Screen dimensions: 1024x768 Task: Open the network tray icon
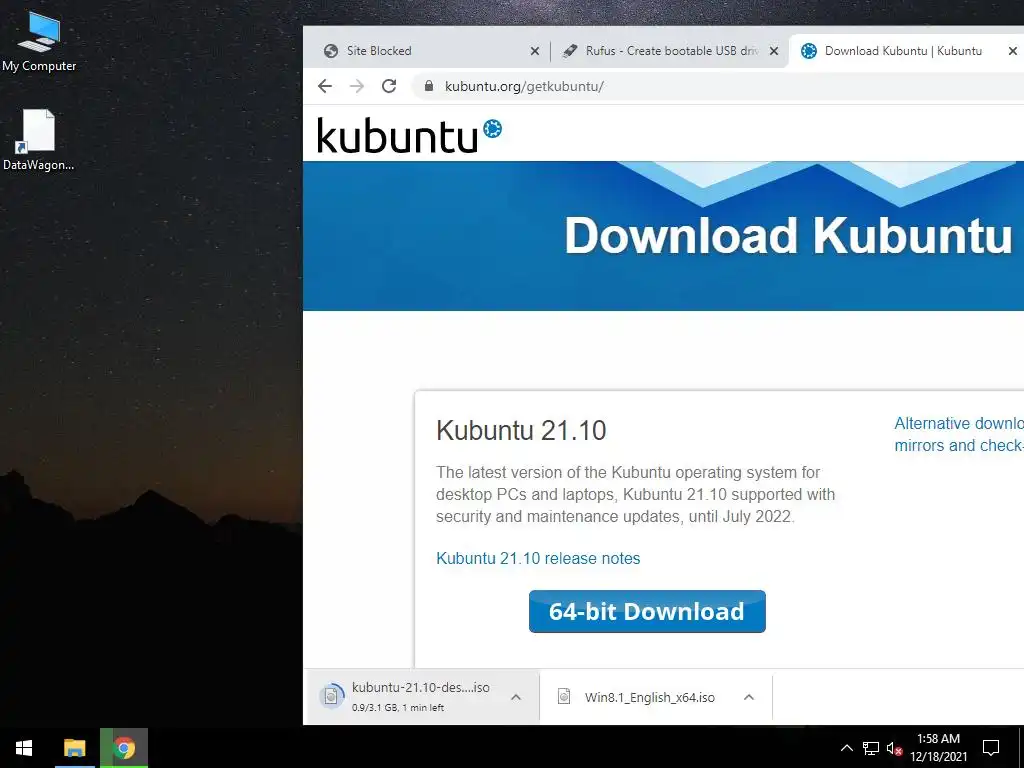coord(871,748)
